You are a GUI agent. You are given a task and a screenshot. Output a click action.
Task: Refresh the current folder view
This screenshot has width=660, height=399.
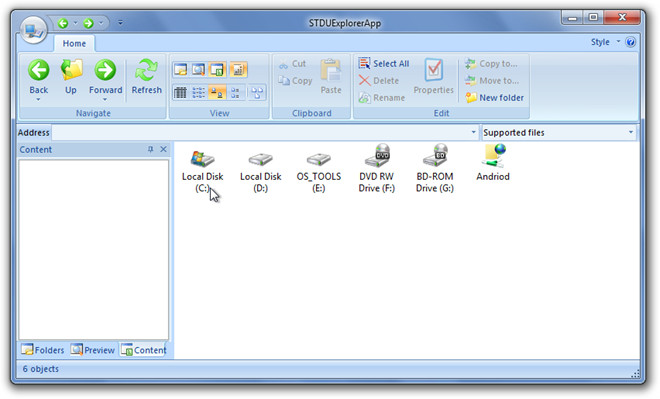tap(146, 77)
